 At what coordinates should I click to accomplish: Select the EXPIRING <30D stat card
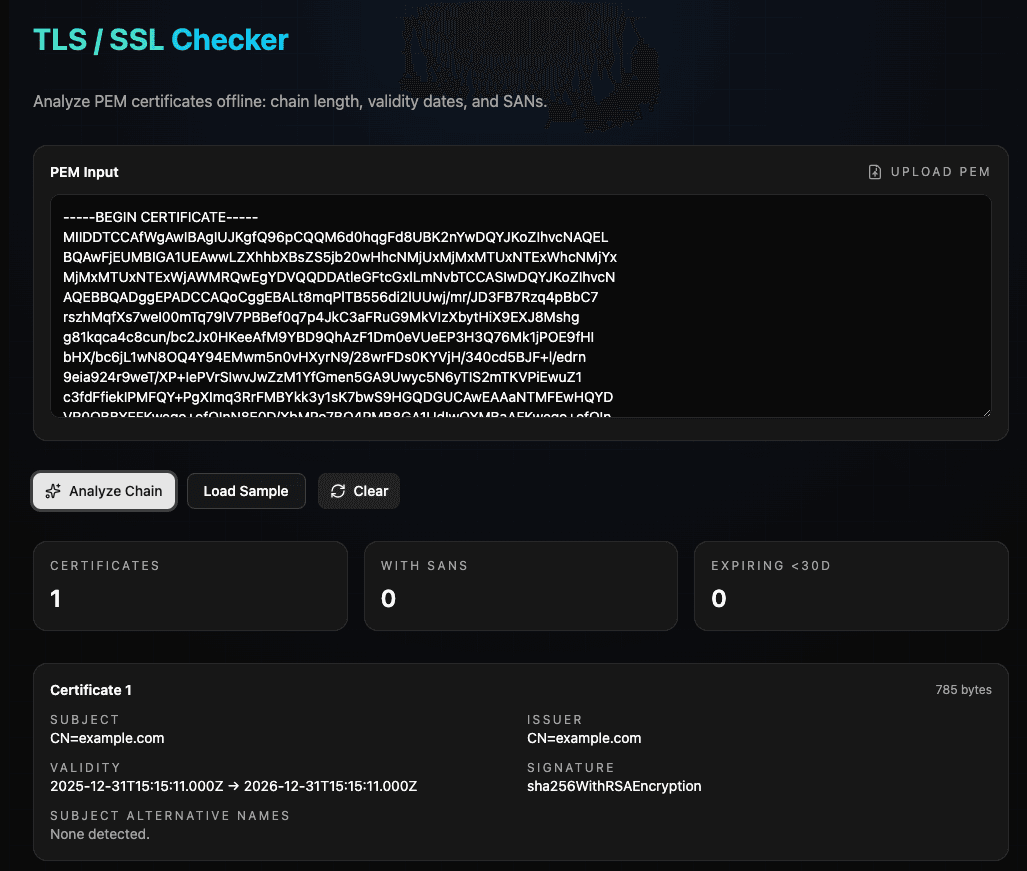pos(850,585)
